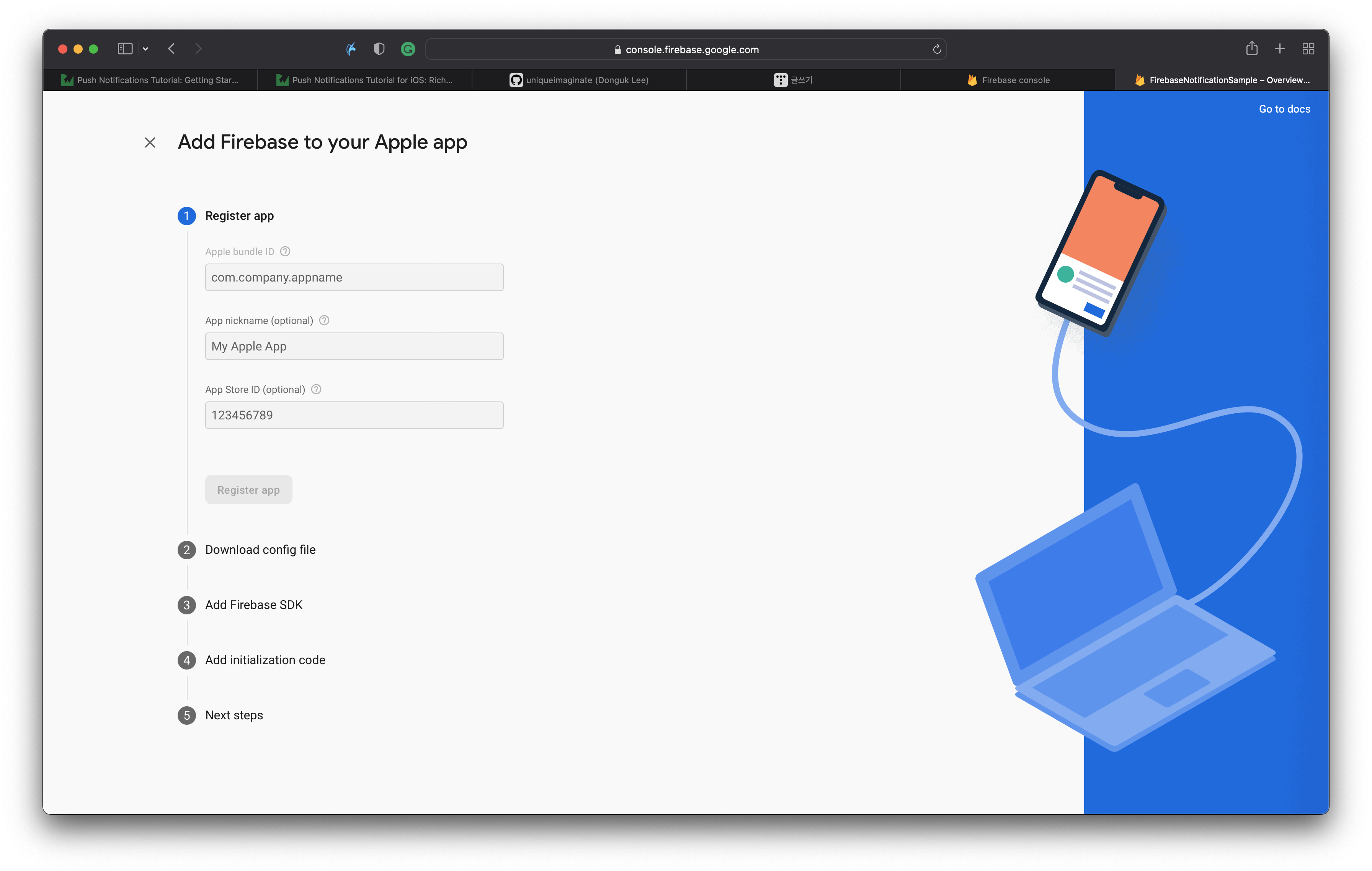The width and height of the screenshot is (1372, 871).
Task: Click the GitHub favicon on uniqueimaginate tab
Action: [x=516, y=80]
